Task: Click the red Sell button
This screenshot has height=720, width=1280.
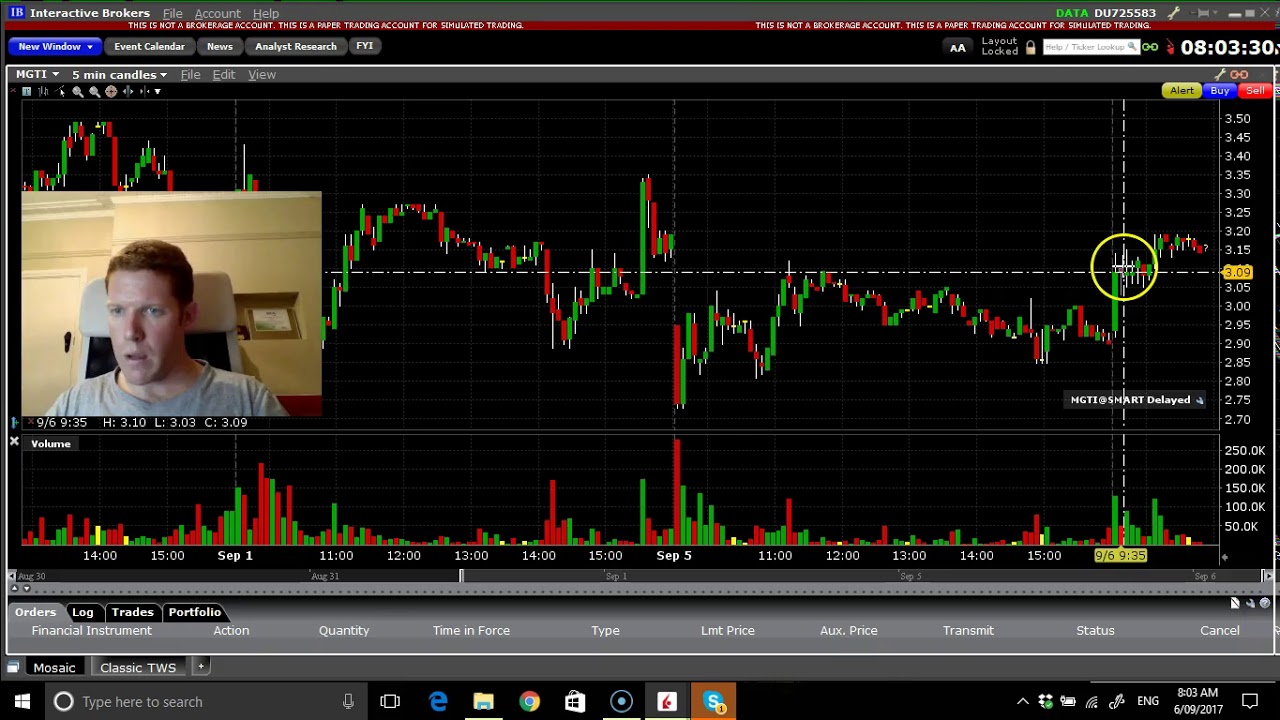Action: (1254, 91)
